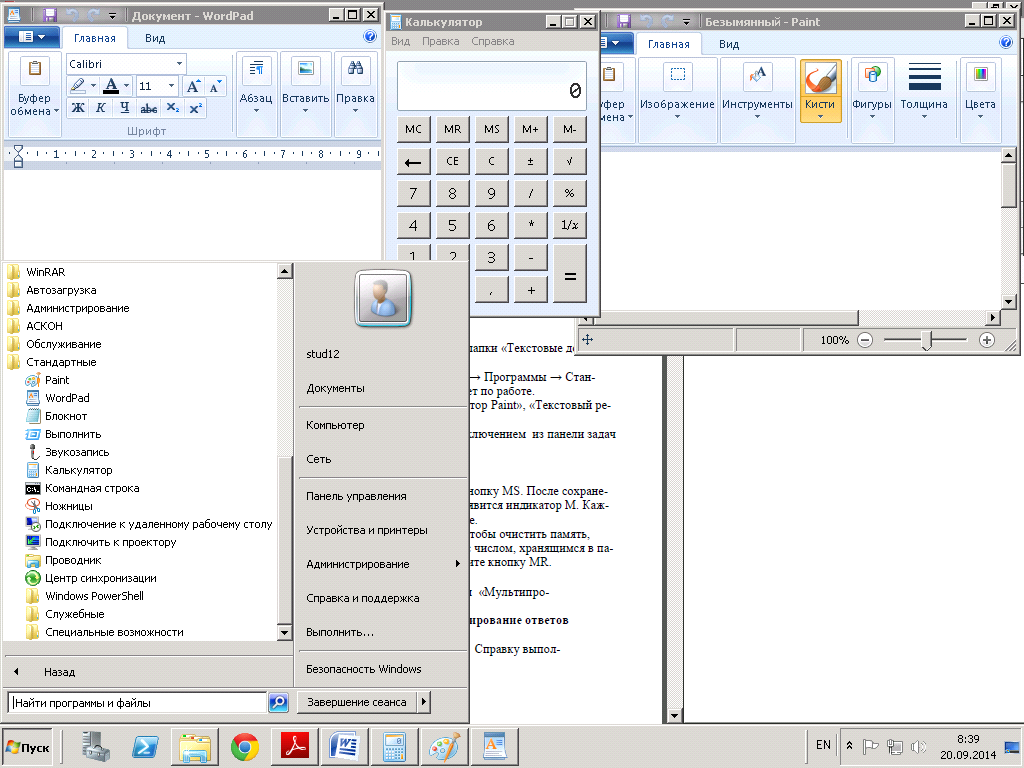Viewport: 1024px width, 768px height.
Task: Click digit 8 on the calculator
Action: [x=453, y=193]
